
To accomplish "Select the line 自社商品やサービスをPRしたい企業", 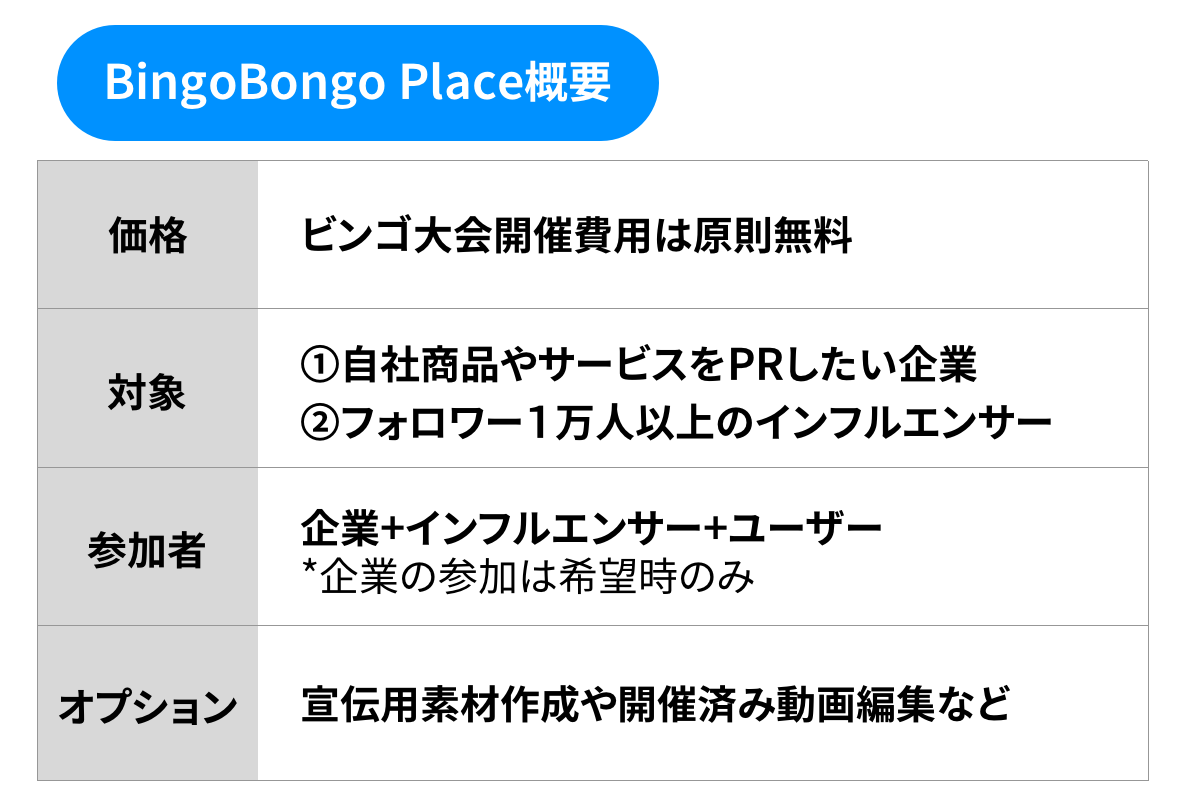I will point(659,366).
